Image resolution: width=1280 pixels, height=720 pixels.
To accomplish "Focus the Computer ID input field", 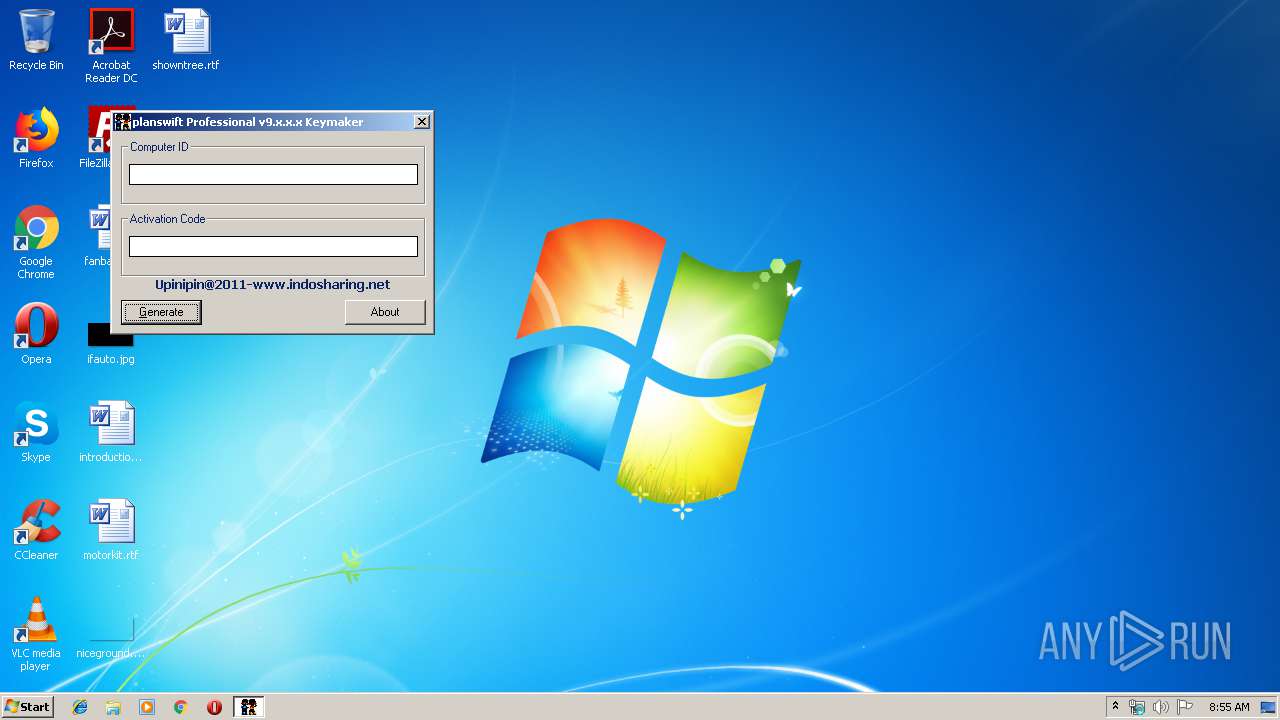I will click(273, 174).
